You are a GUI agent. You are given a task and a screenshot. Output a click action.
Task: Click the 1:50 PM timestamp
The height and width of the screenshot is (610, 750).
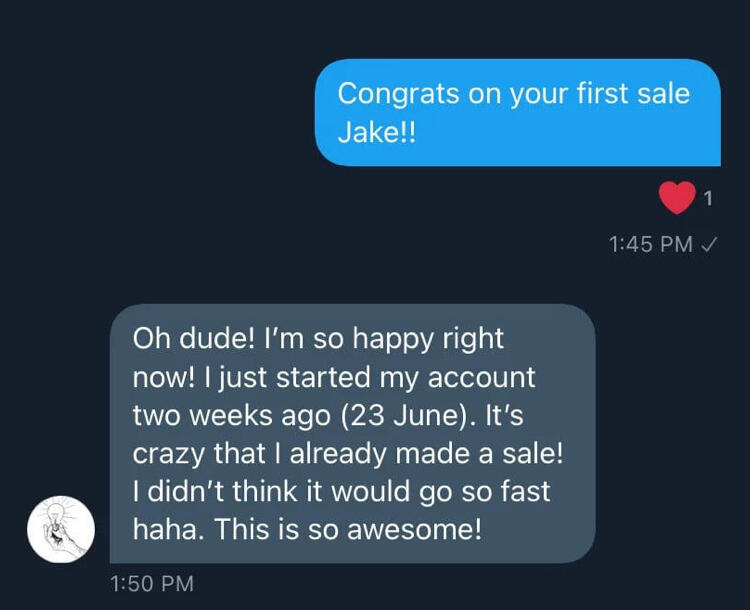tap(150, 582)
